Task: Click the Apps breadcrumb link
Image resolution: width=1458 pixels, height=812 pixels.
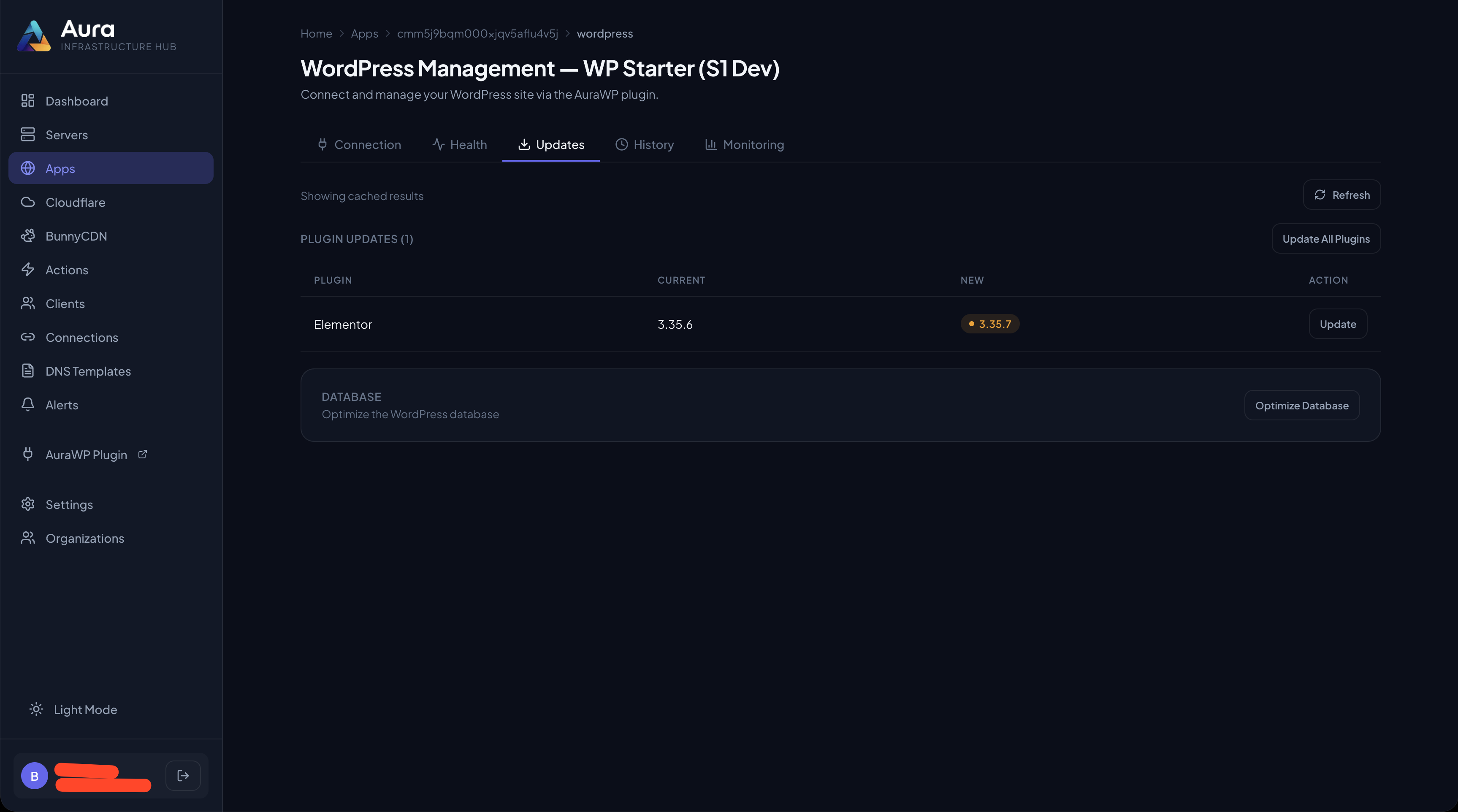Action: (x=364, y=34)
